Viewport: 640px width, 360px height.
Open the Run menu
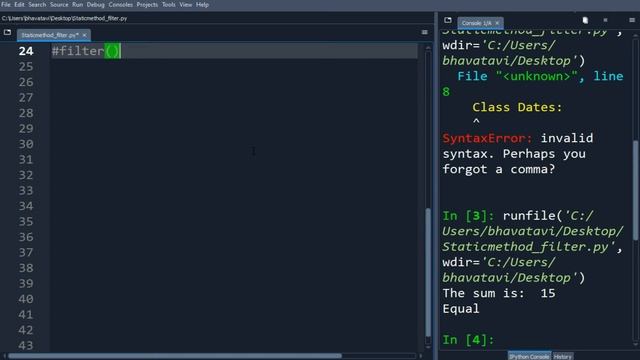[78, 4]
